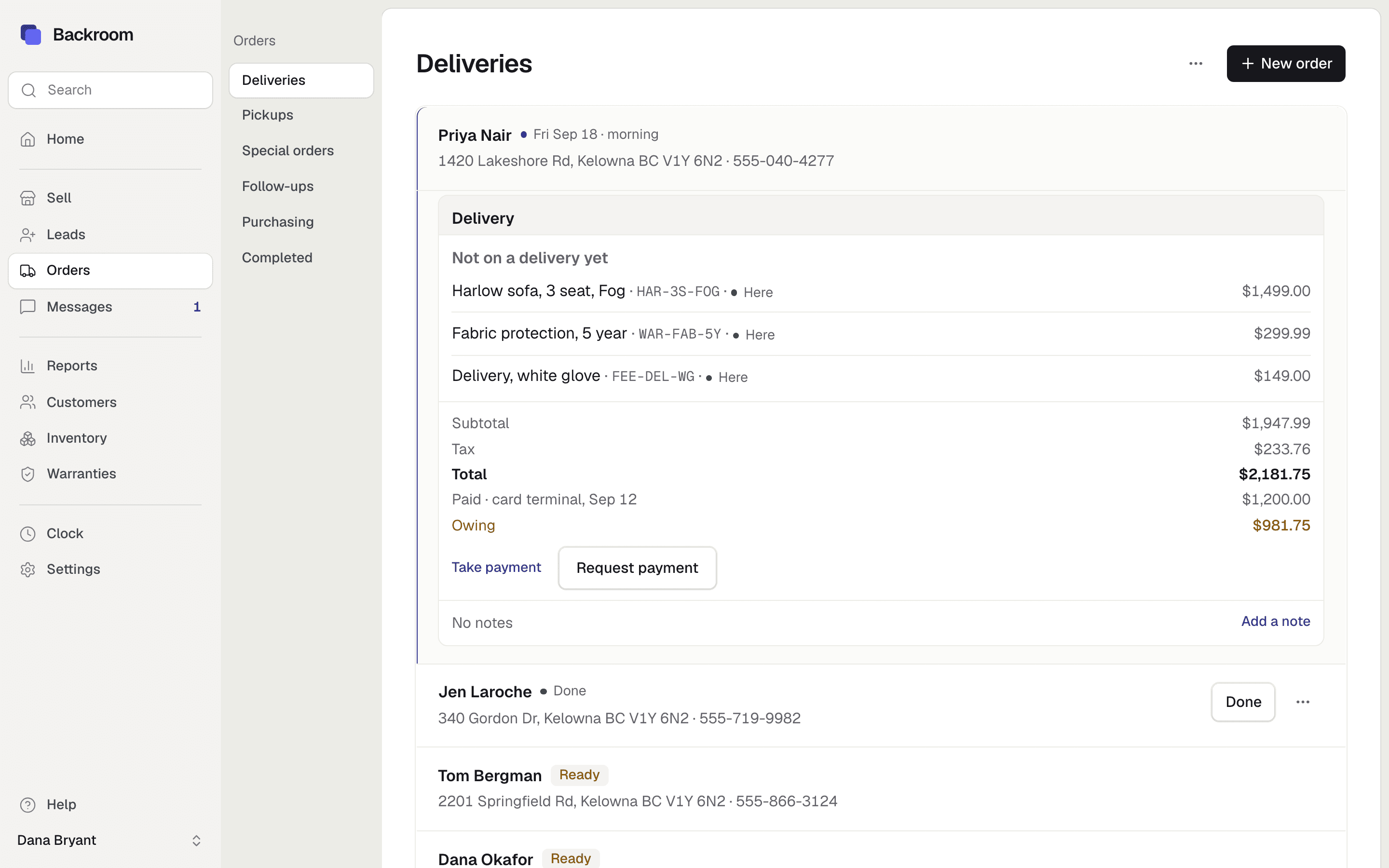This screenshot has width=1389, height=868.
Task: Open Settings from the sidebar
Action: [x=110, y=569]
